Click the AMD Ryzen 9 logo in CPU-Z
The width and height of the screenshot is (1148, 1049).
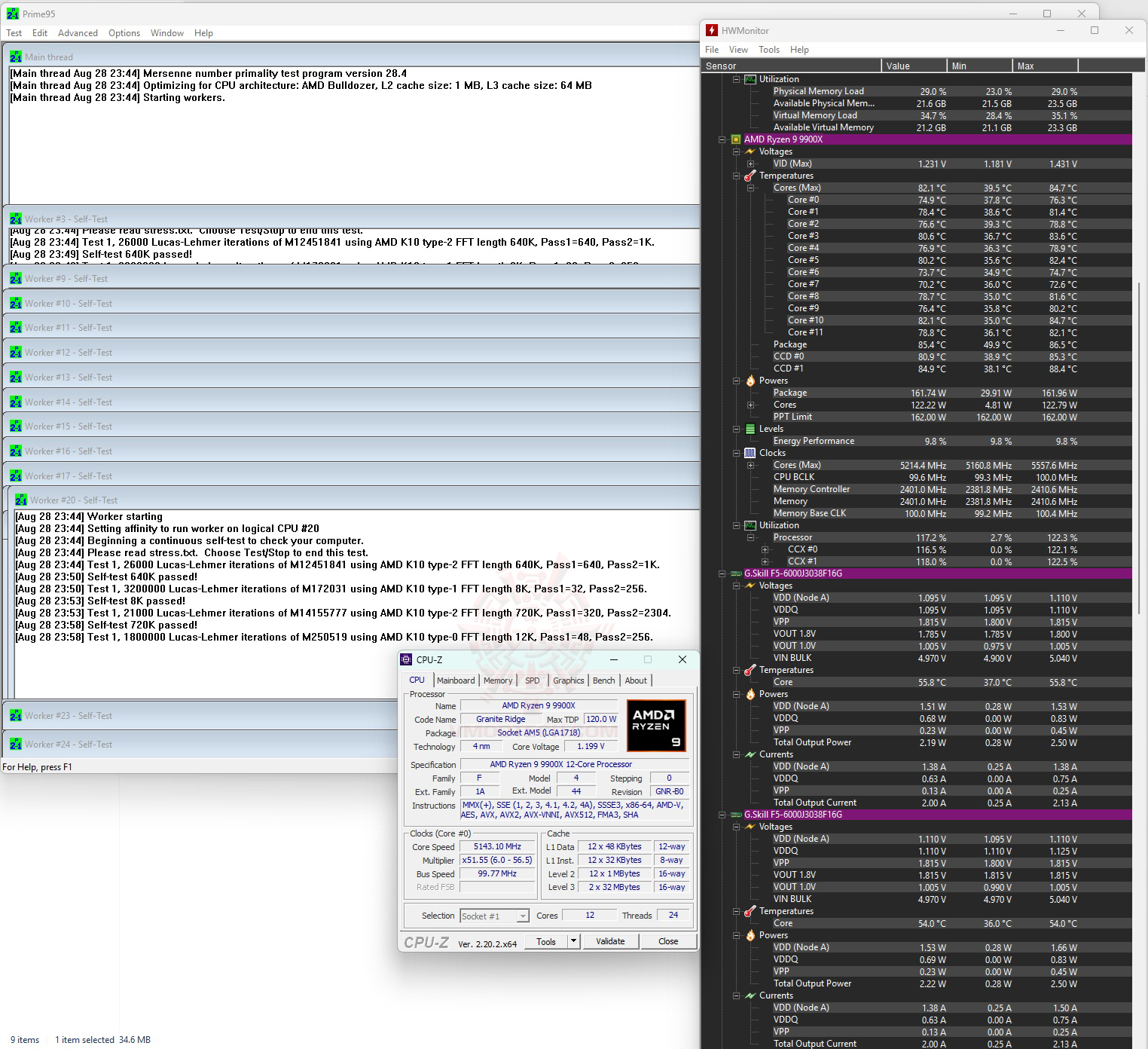(x=656, y=726)
